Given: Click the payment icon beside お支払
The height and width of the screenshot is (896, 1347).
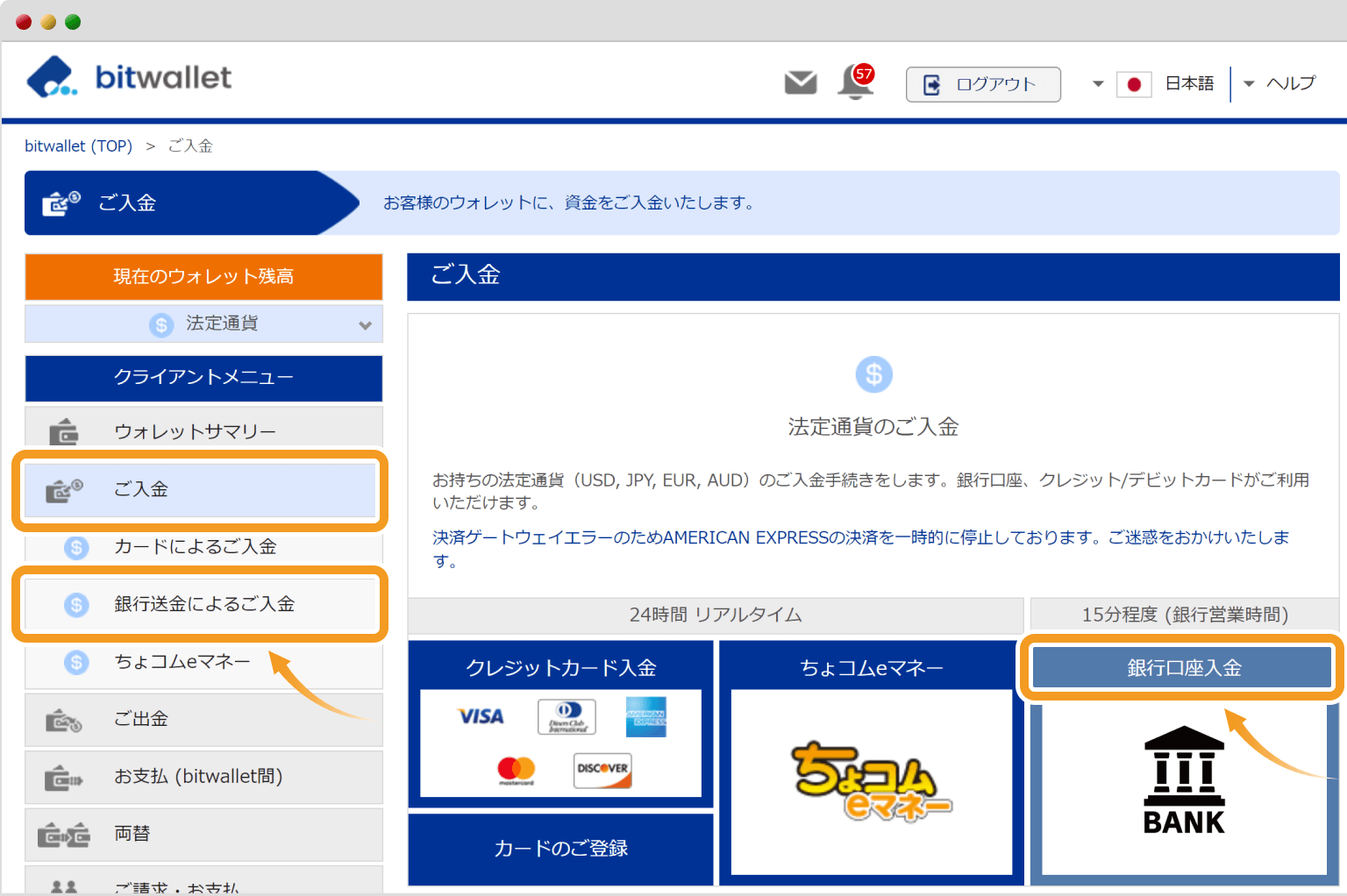Looking at the screenshot, I should point(64,778).
